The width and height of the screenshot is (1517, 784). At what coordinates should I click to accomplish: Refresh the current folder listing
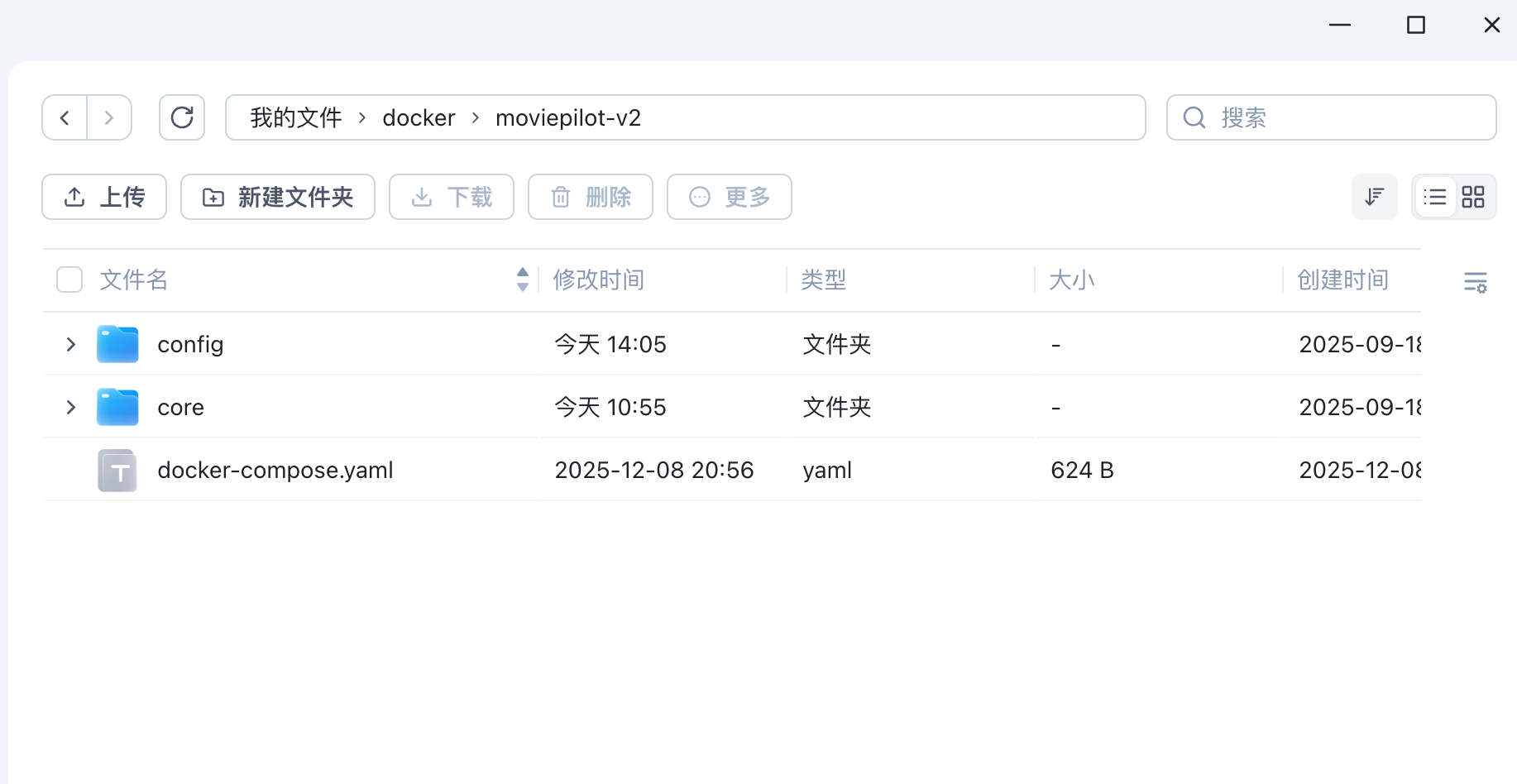tap(182, 117)
